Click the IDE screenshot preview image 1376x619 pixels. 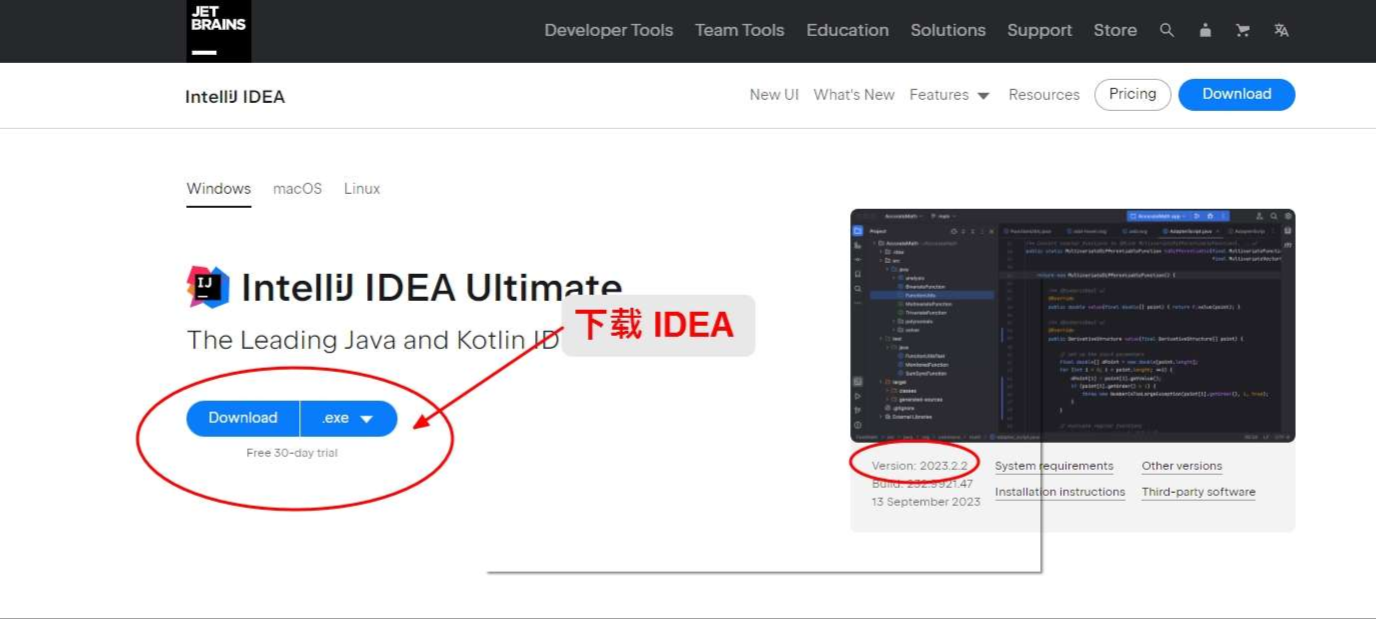click(1072, 325)
